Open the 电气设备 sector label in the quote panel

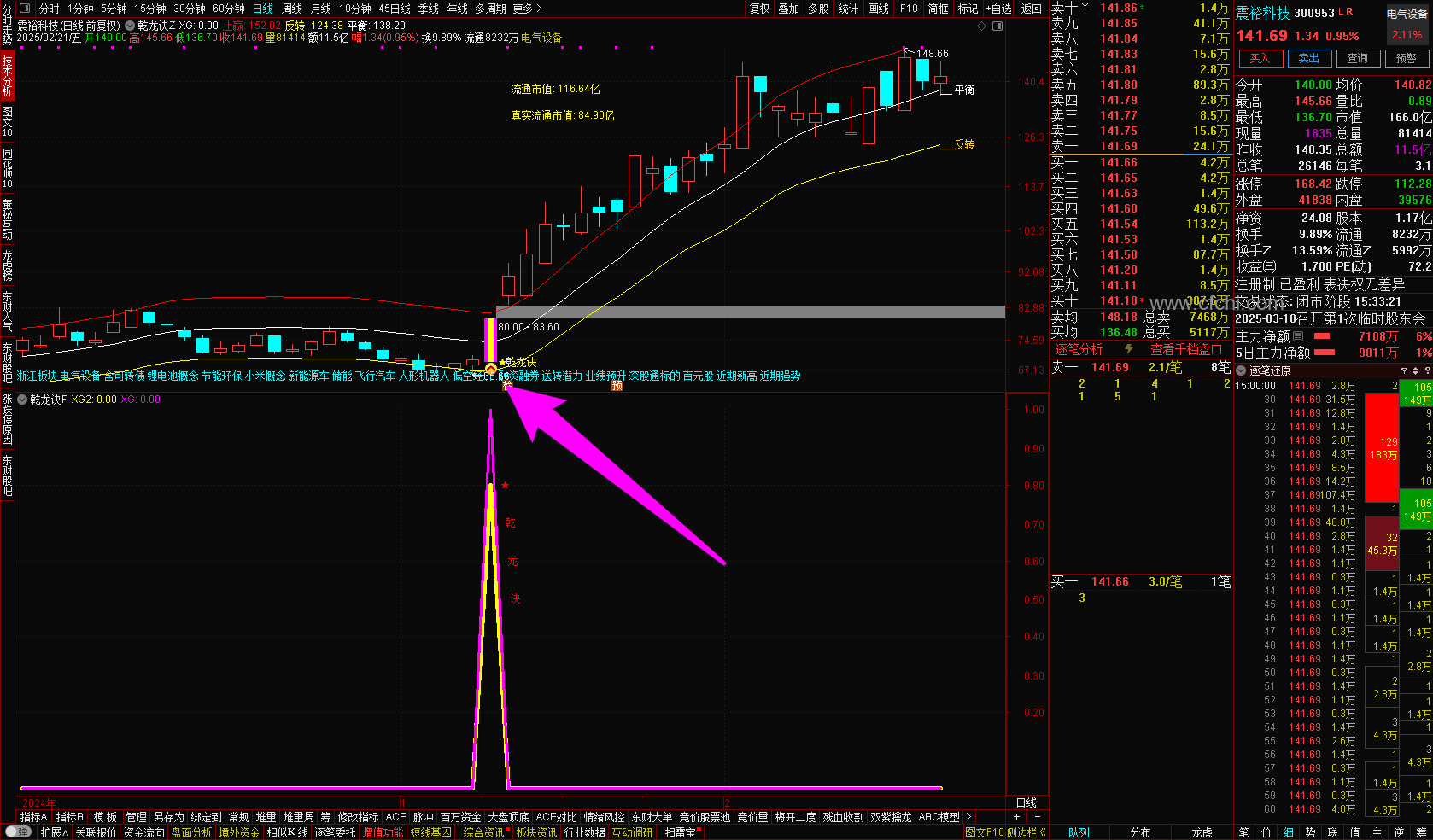[1407, 15]
